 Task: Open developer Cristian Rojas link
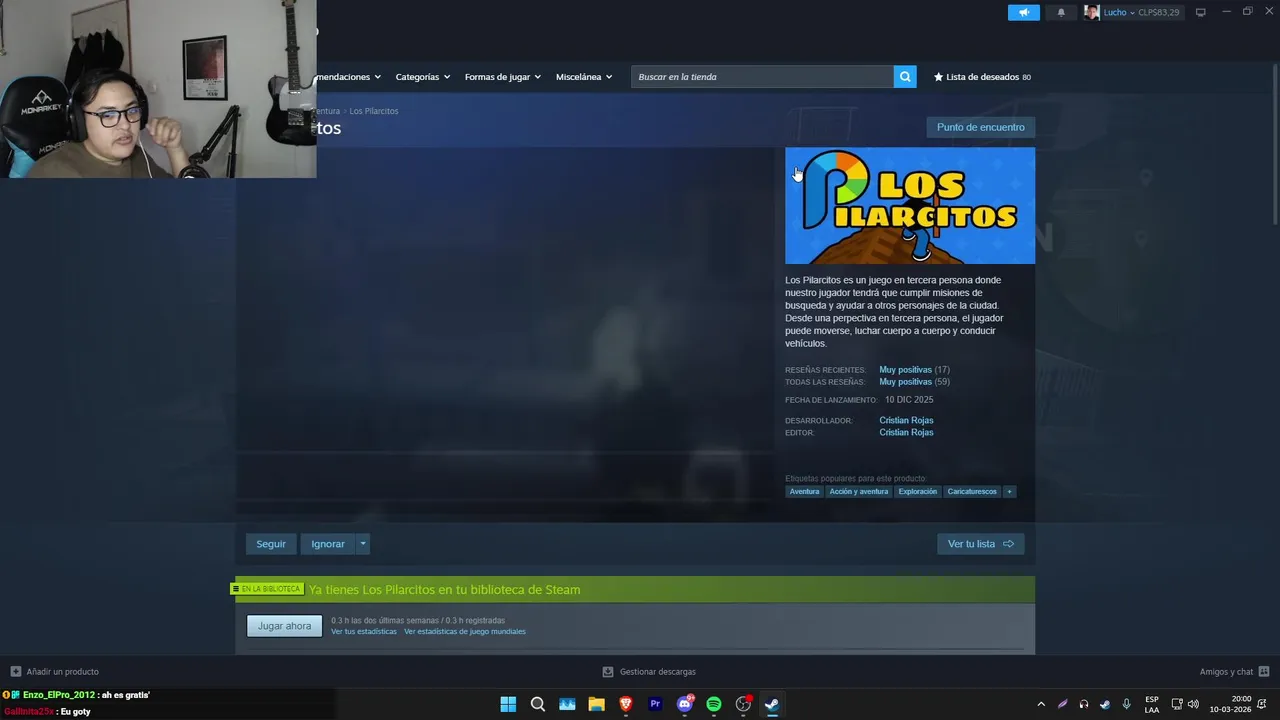click(906, 420)
